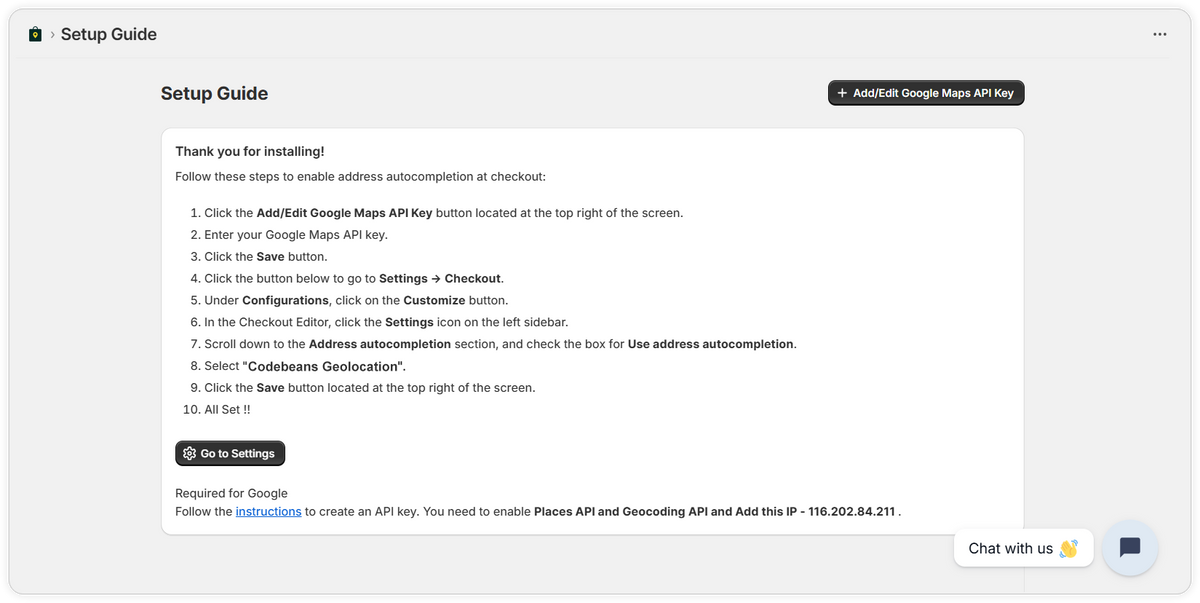Click the 'Required for Google' text
This screenshot has height=603, width=1200.
pyautogui.click(x=231, y=493)
